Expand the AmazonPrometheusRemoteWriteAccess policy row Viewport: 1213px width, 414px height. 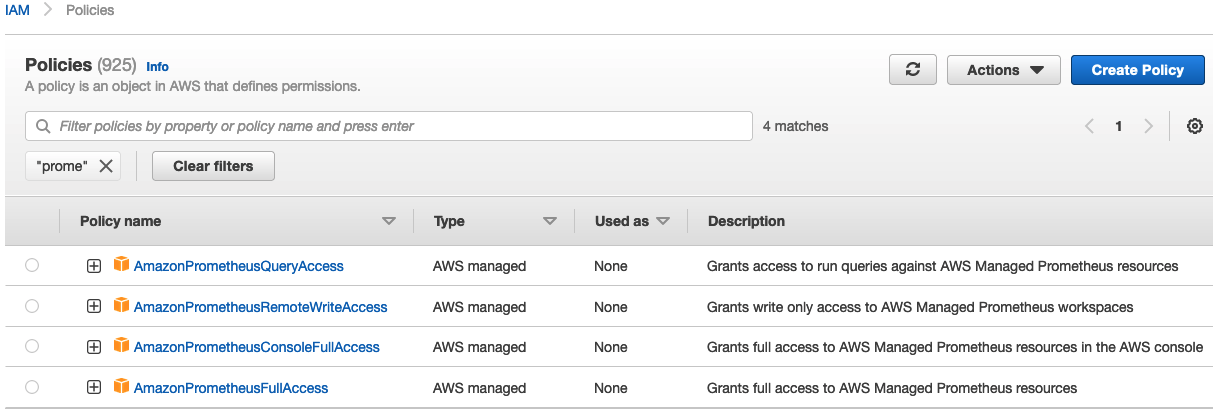pos(94,307)
